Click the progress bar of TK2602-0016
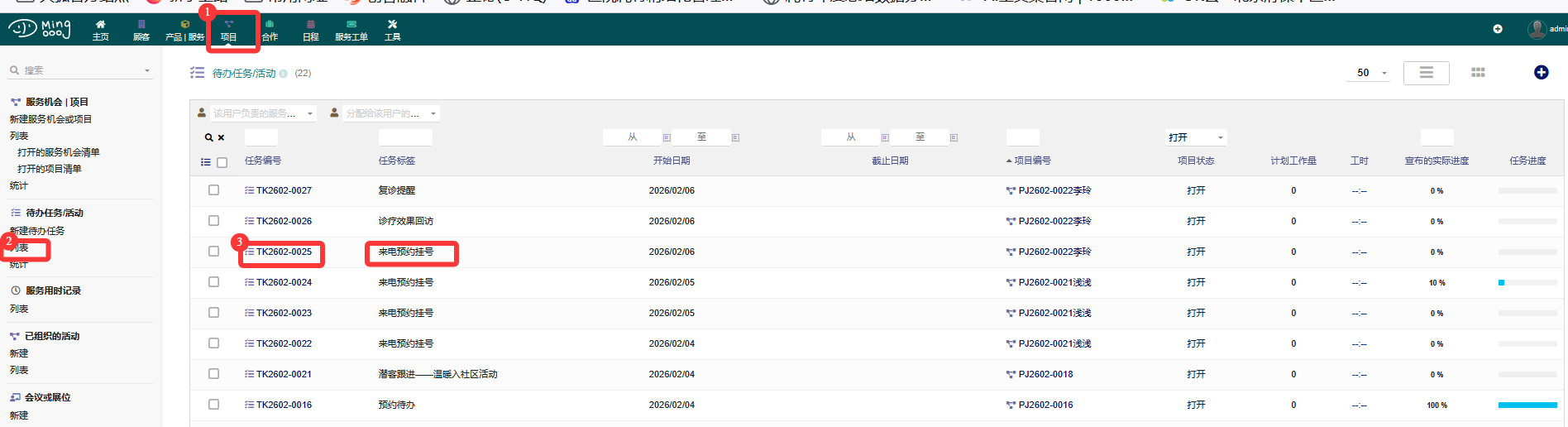This screenshot has width=1568, height=427. pos(1527,405)
